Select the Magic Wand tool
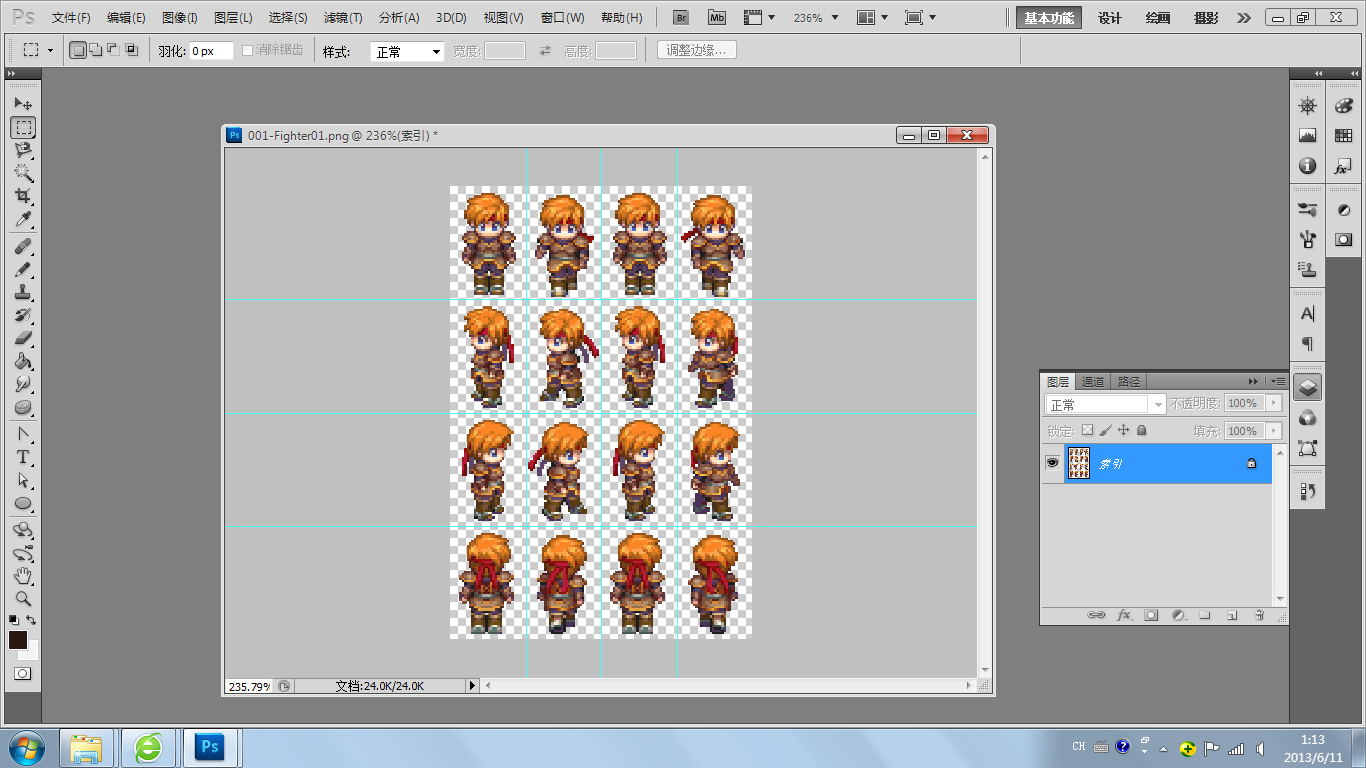Screen dimensions: 1366x768 (23, 173)
